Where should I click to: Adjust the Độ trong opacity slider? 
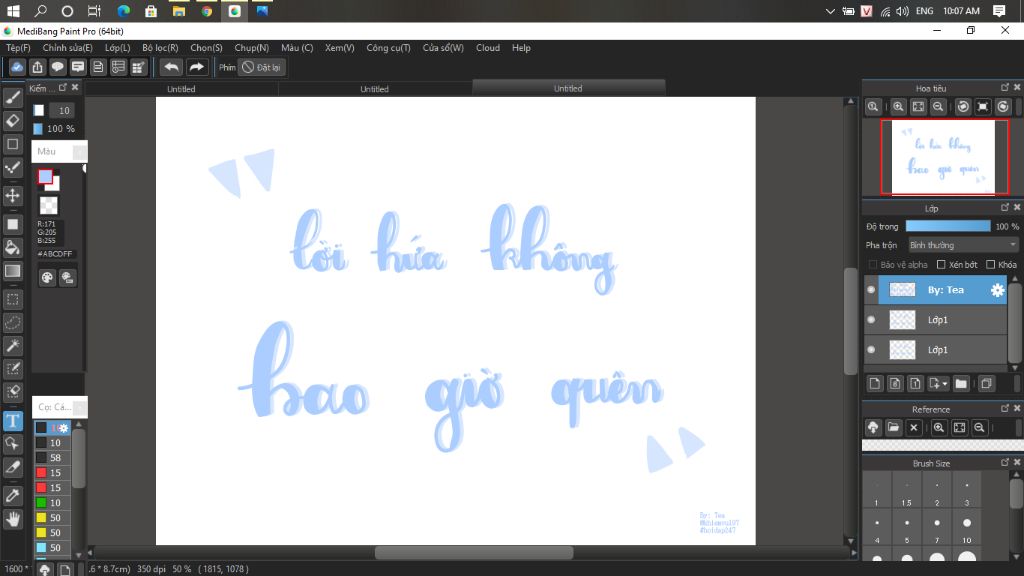click(948, 226)
